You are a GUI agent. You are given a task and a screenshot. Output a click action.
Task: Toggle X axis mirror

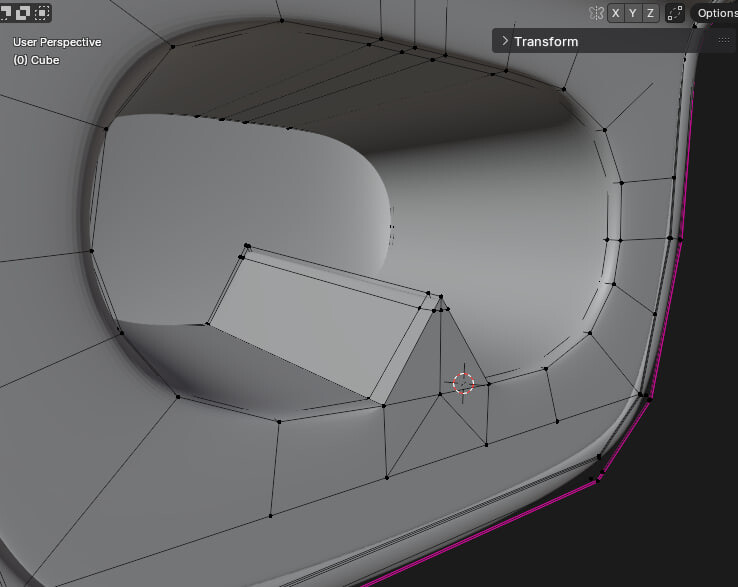[x=616, y=13]
